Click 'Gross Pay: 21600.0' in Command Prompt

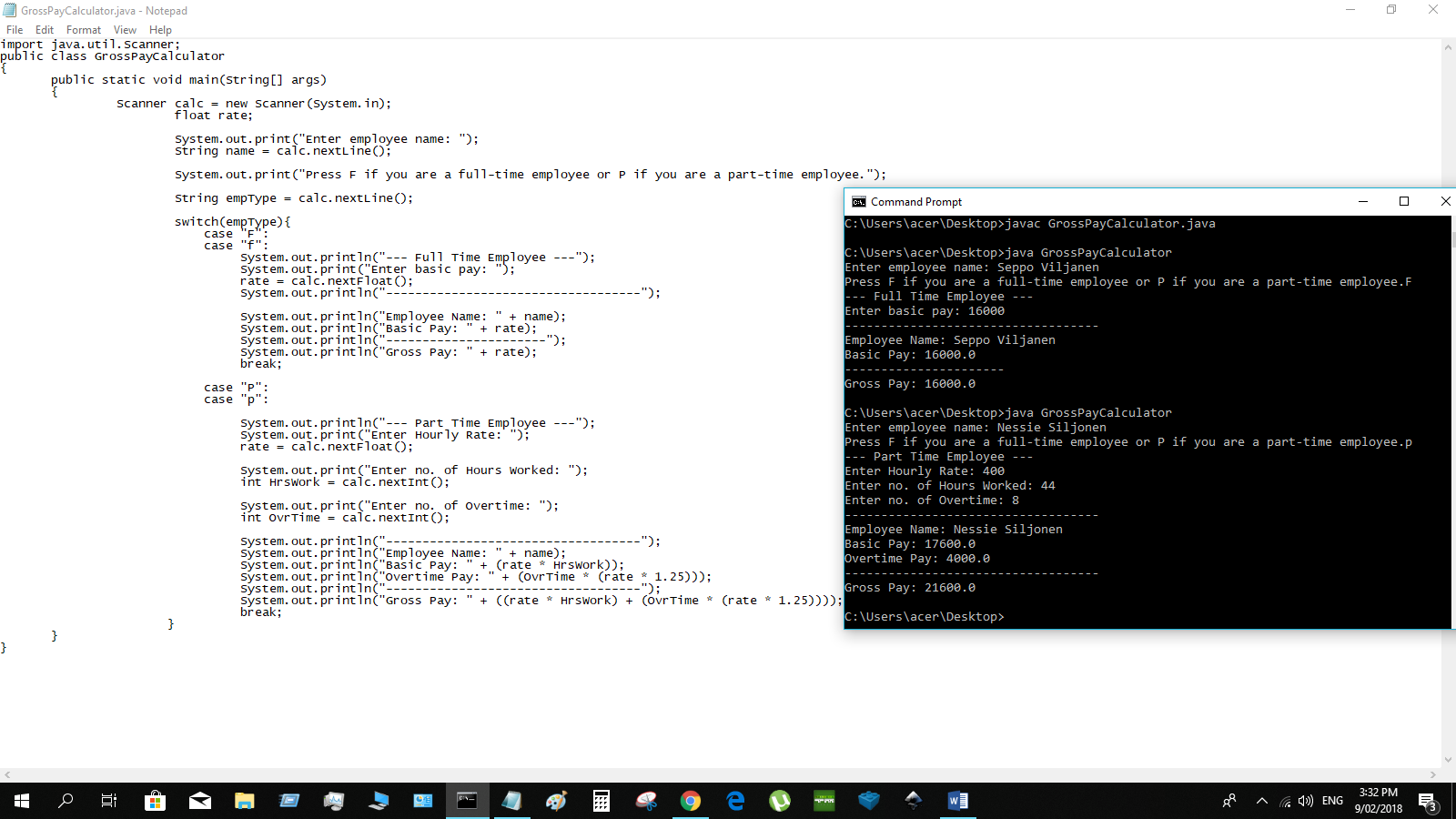click(910, 588)
